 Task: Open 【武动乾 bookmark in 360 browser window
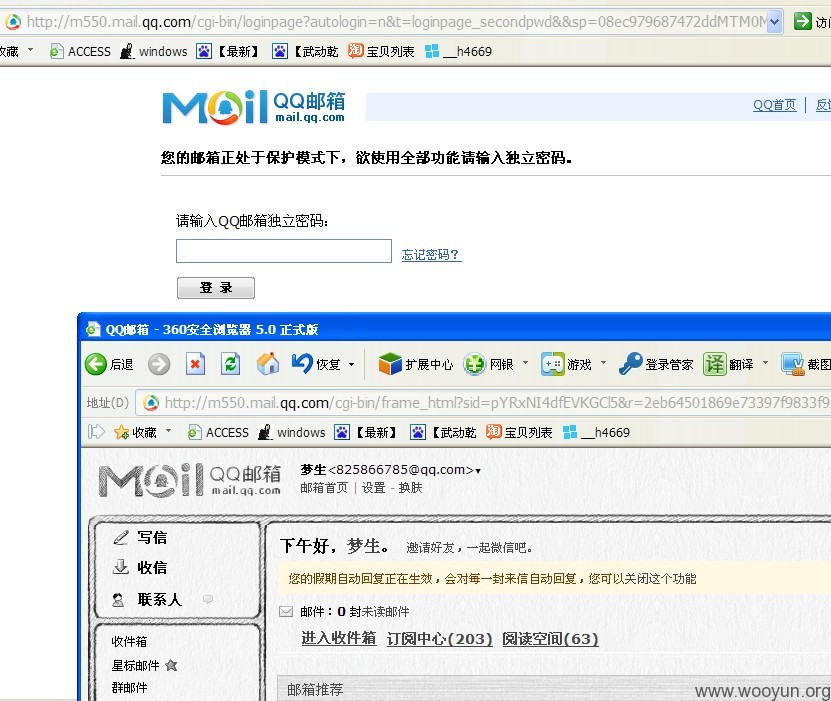tap(443, 432)
